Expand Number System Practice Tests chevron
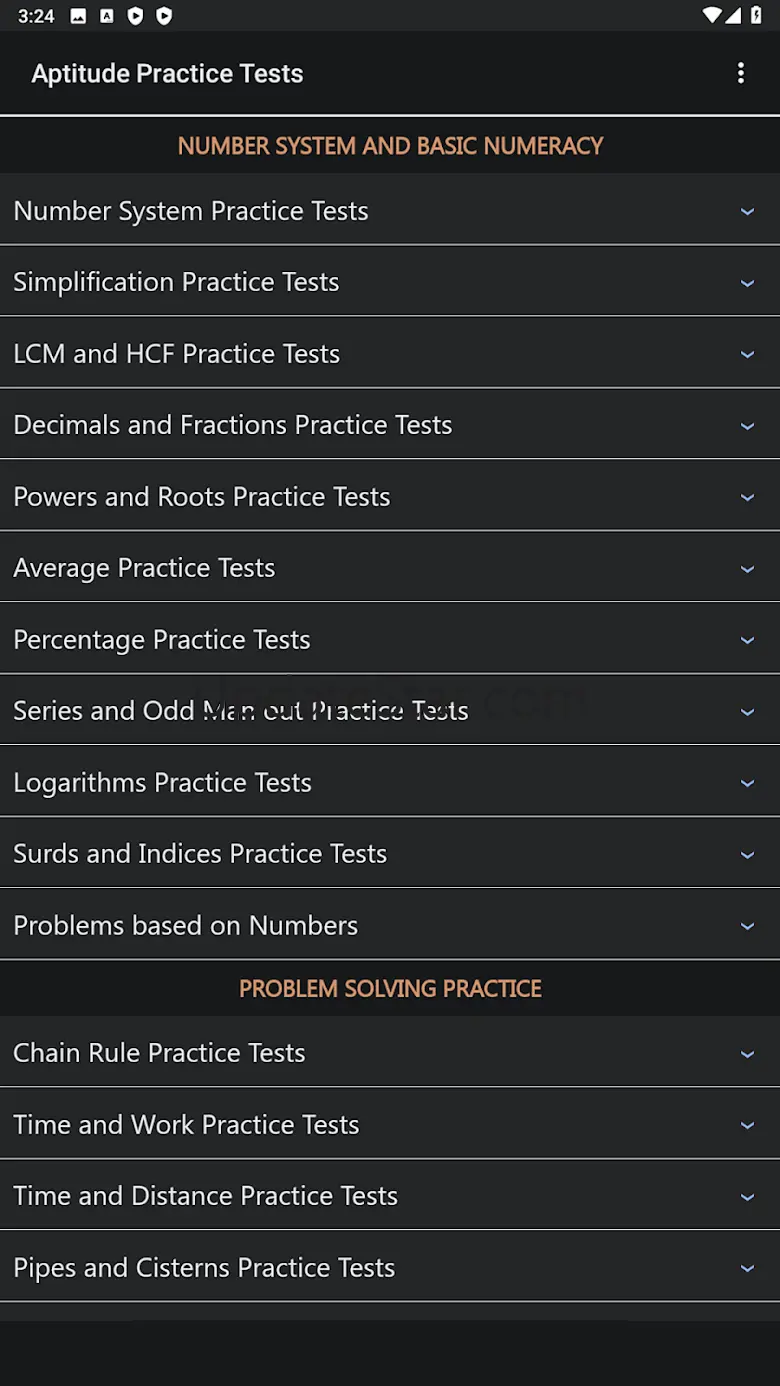 [746, 211]
